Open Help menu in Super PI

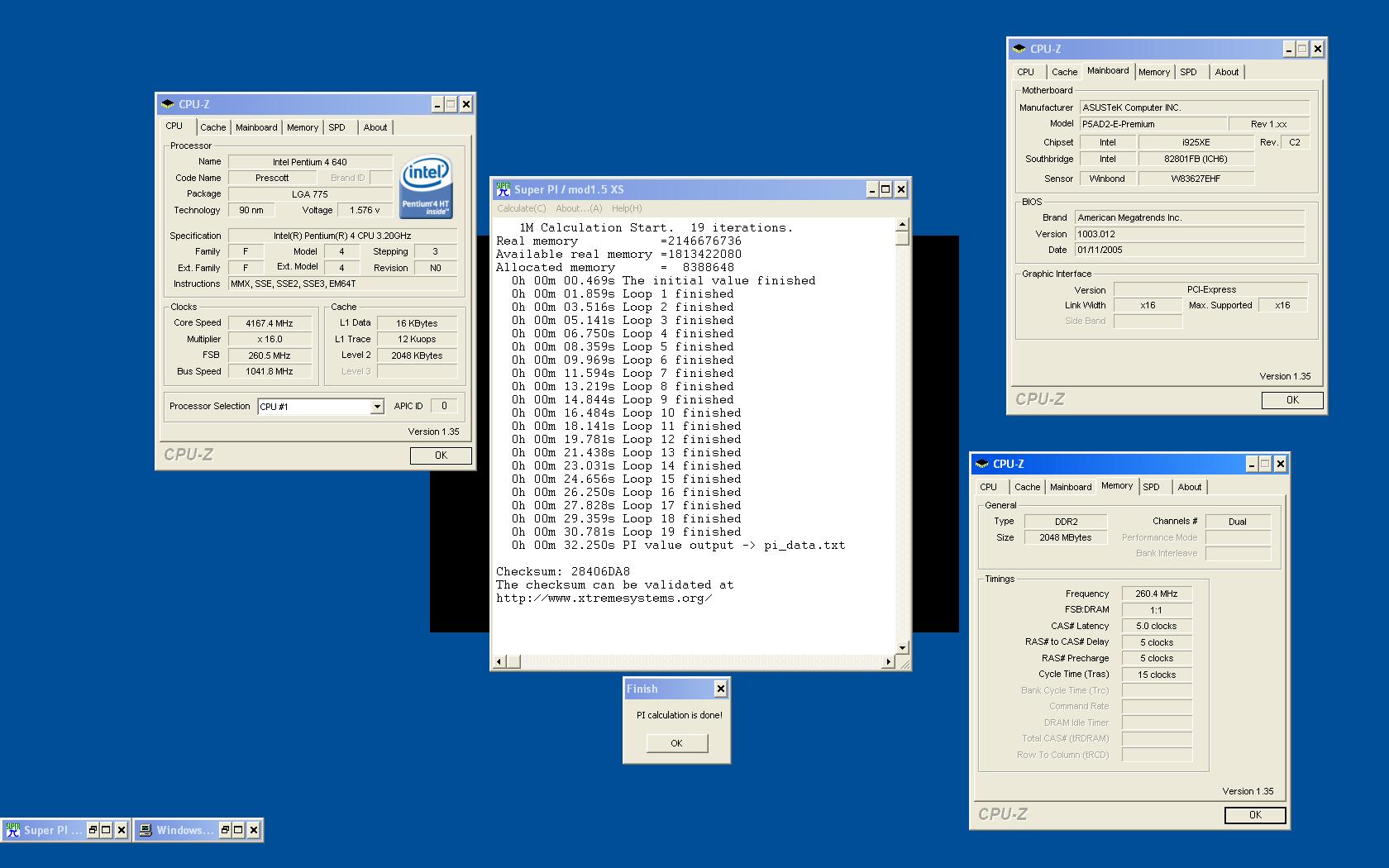point(627,208)
